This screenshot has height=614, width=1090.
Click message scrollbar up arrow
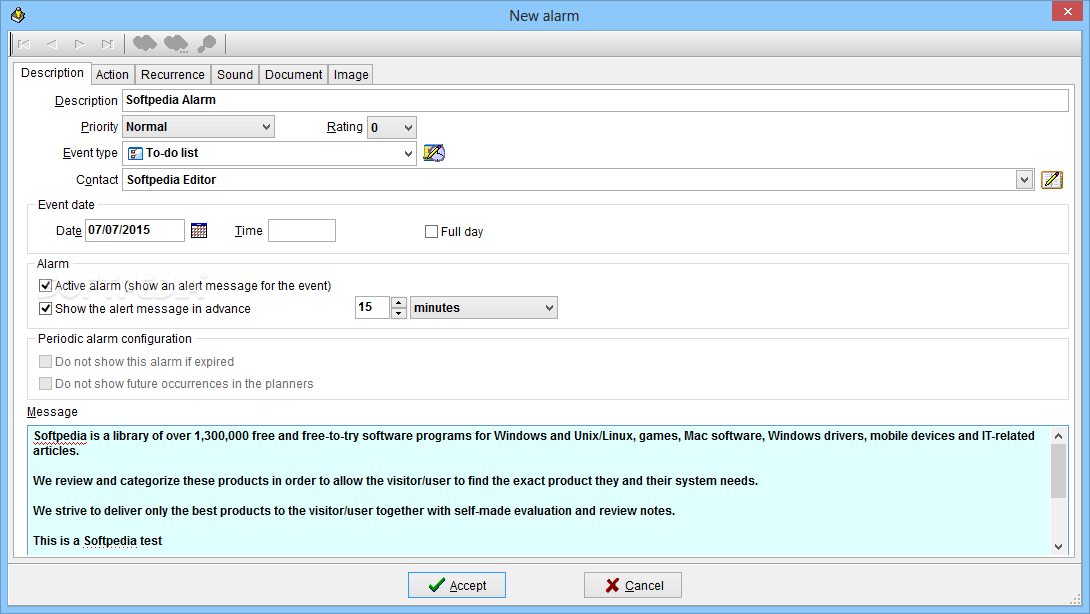1058,436
